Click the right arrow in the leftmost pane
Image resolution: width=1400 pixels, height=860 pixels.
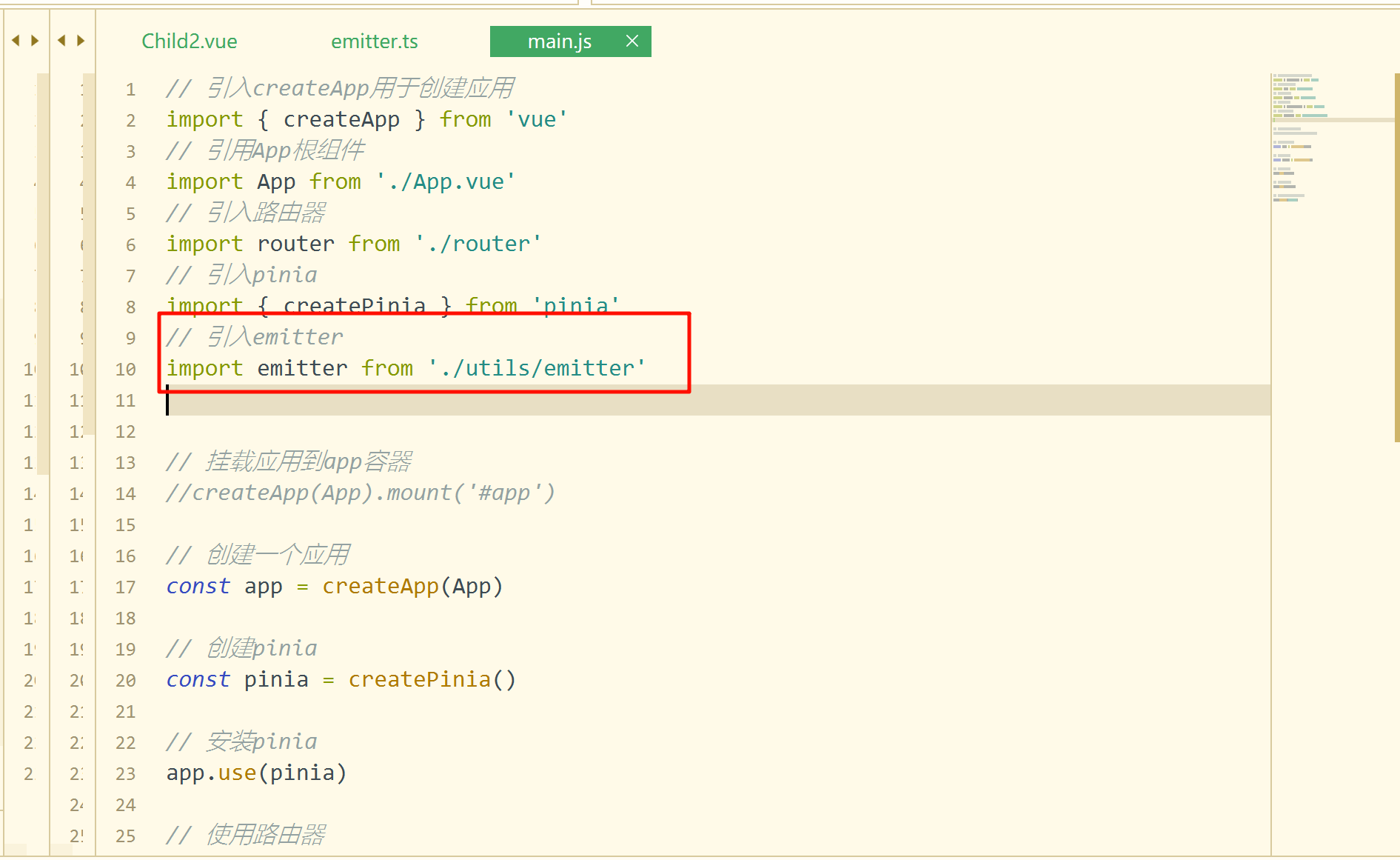35,41
